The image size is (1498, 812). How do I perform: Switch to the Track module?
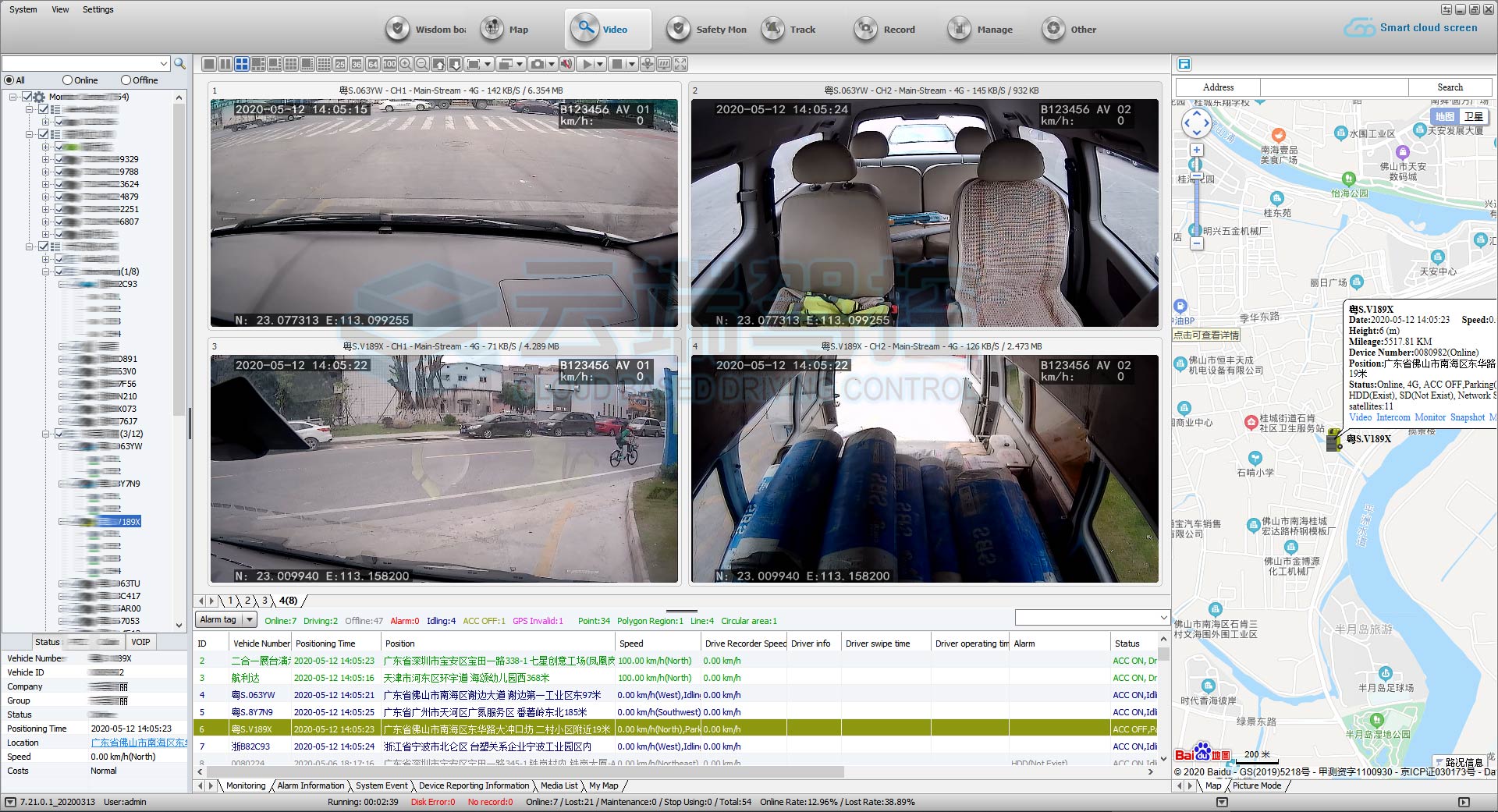coord(790,29)
